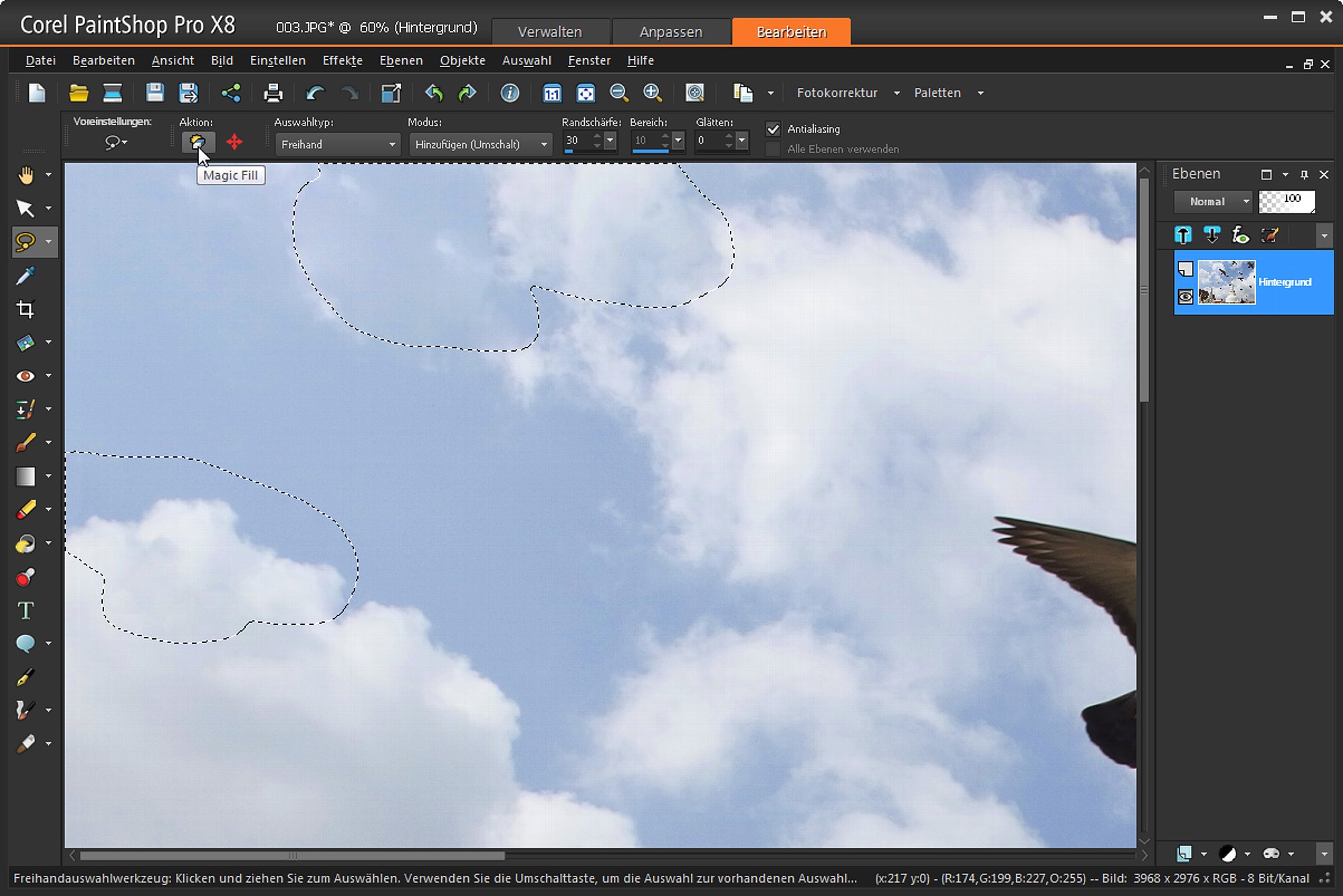Toggle the Alle Ebenen verwenden checkbox
The height and width of the screenshot is (896, 1343).
click(774, 149)
